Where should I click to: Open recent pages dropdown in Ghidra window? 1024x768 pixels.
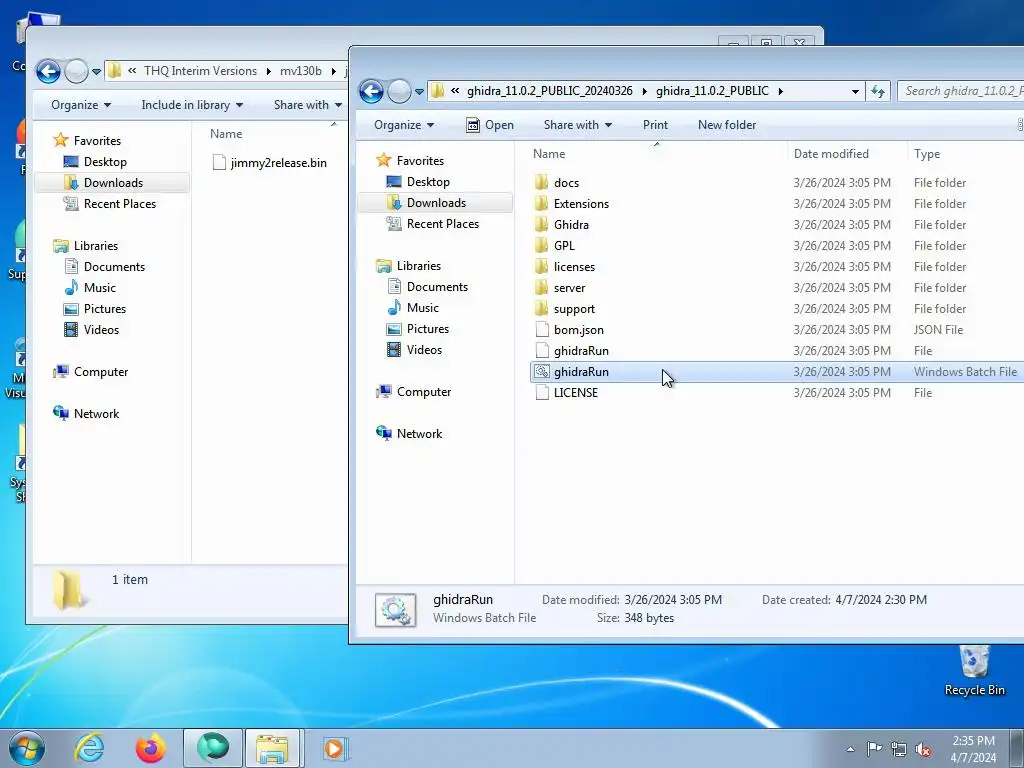419,91
